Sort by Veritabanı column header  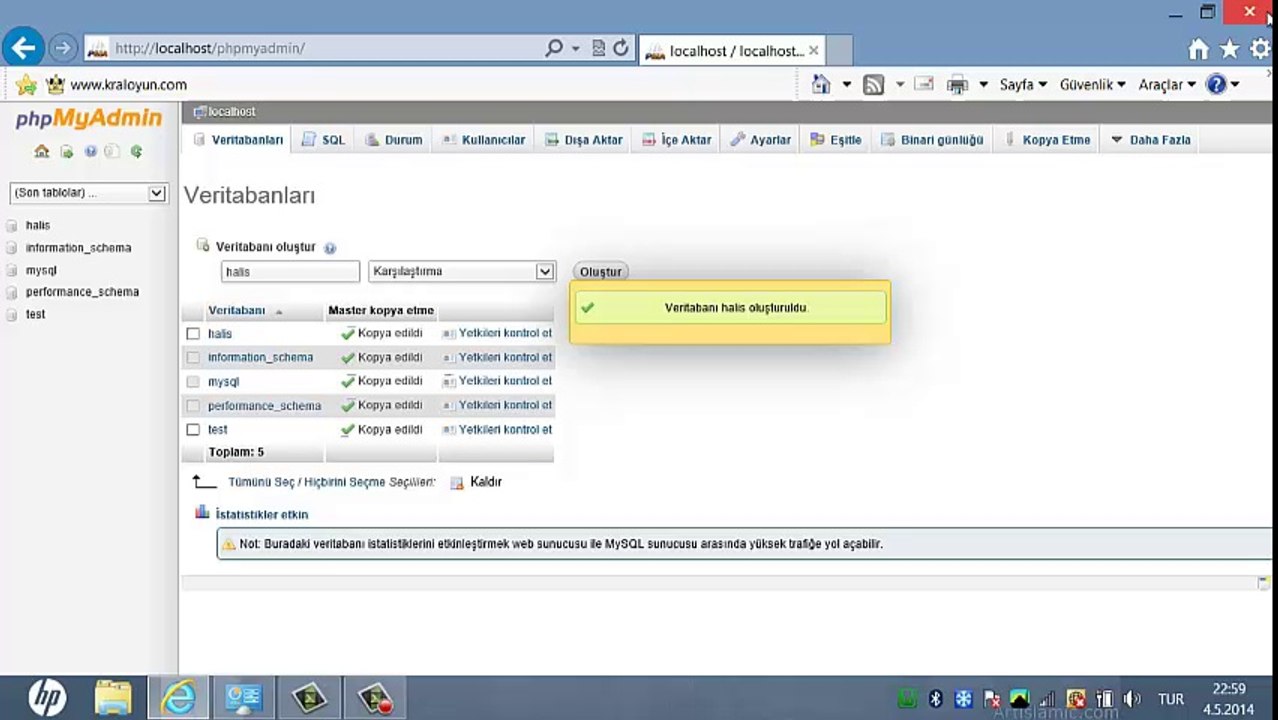coord(236,310)
